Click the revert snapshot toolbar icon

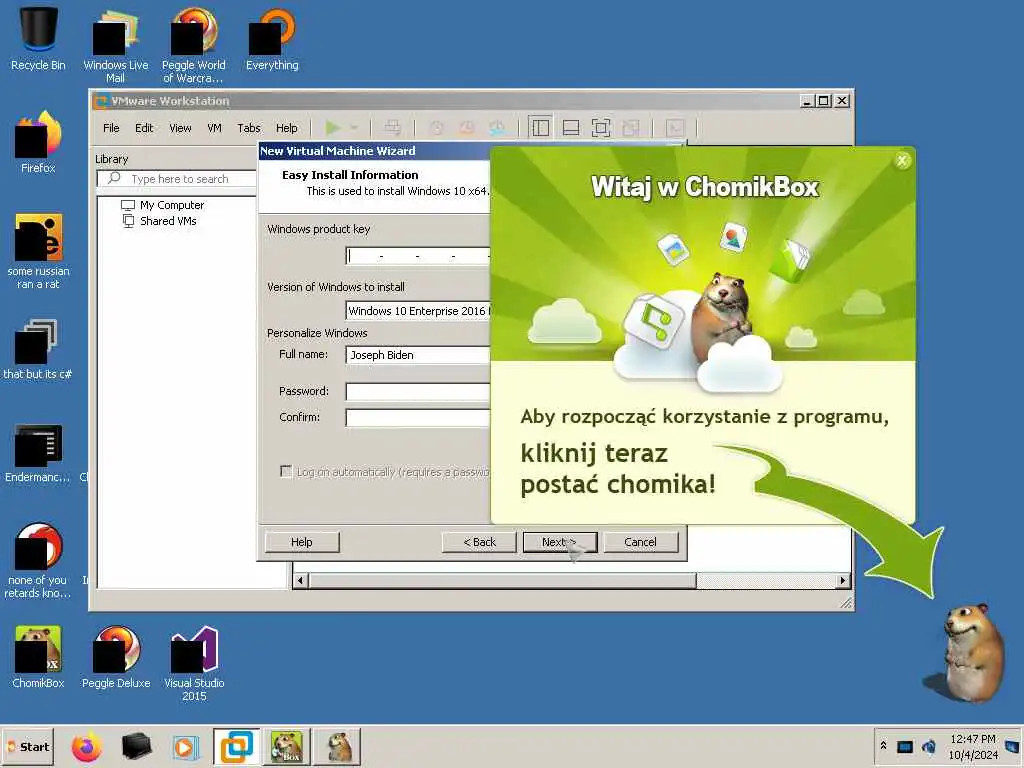[467, 127]
